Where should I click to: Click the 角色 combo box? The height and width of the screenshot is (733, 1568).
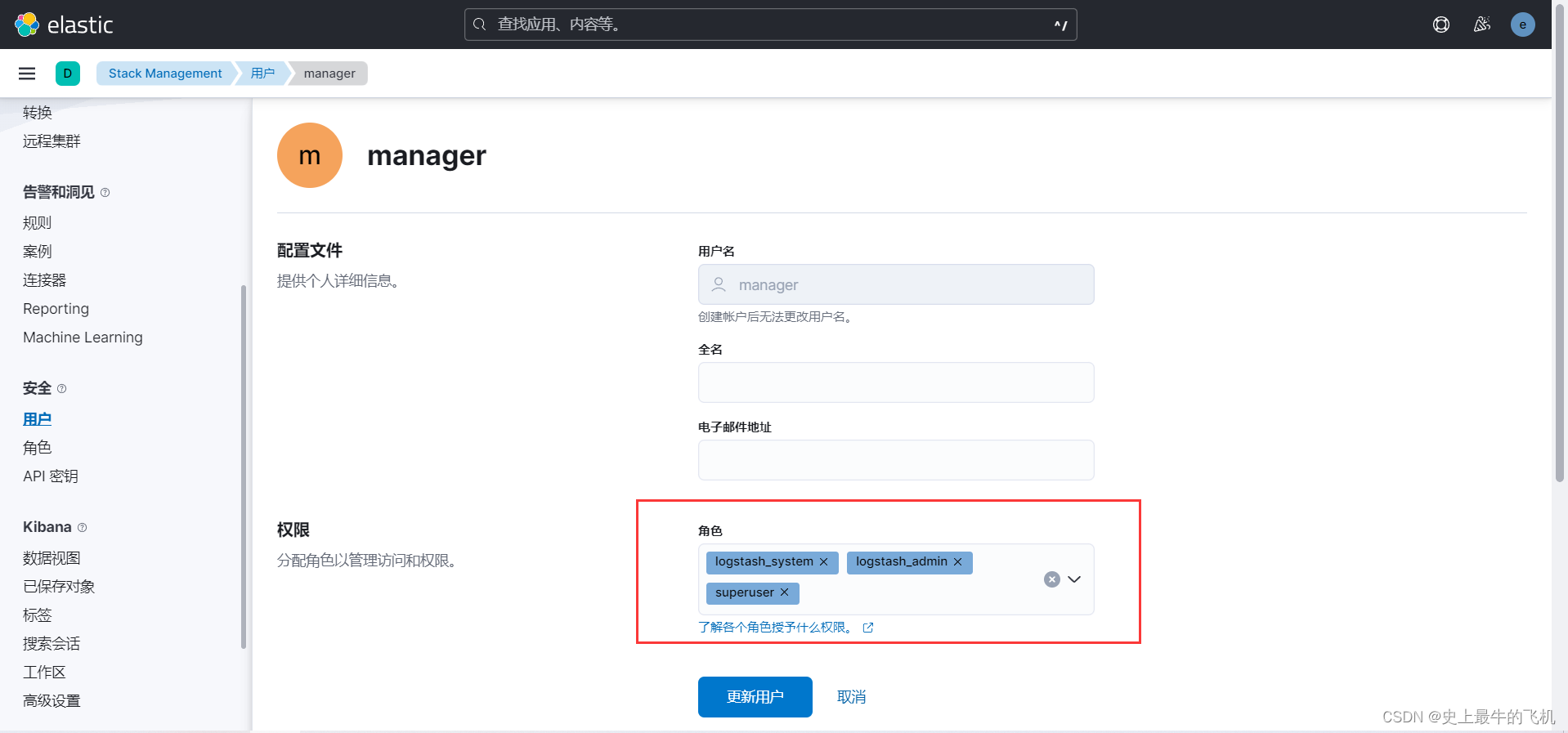[x=896, y=579]
